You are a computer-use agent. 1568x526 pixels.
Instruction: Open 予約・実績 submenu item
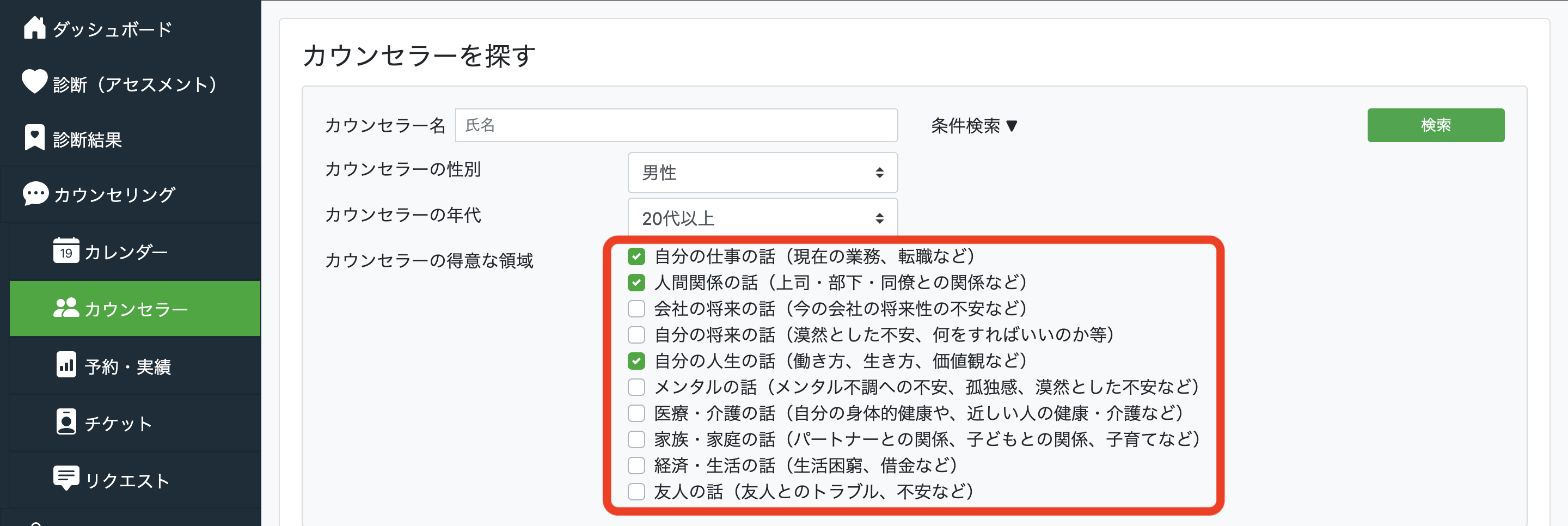click(x=135, y=366)
